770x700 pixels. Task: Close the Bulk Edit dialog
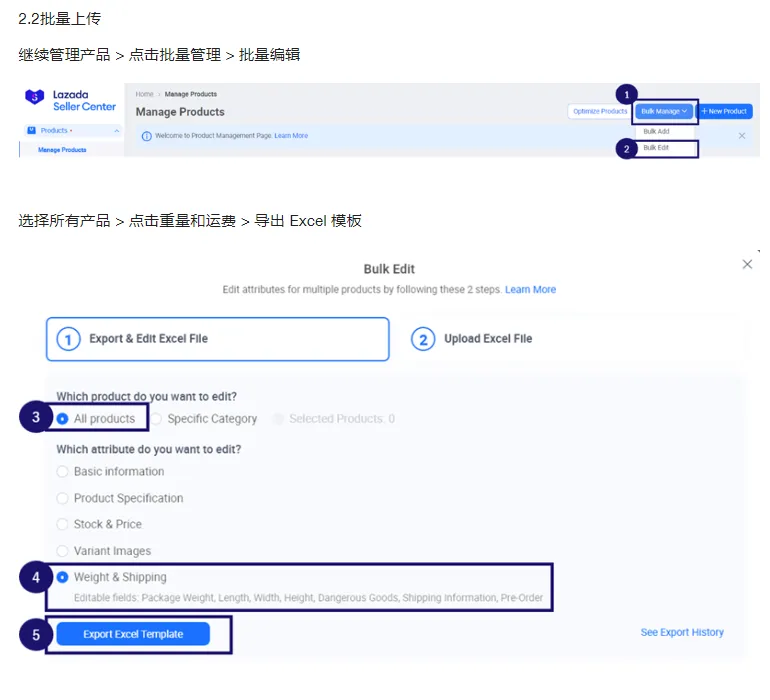747,264
